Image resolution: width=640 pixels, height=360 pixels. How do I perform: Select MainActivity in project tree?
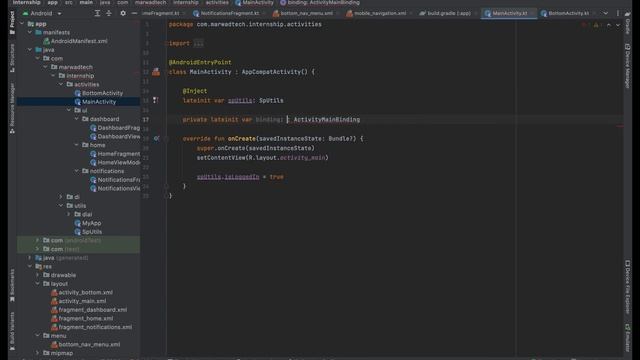pyautogui.click(x=95, y=102)
